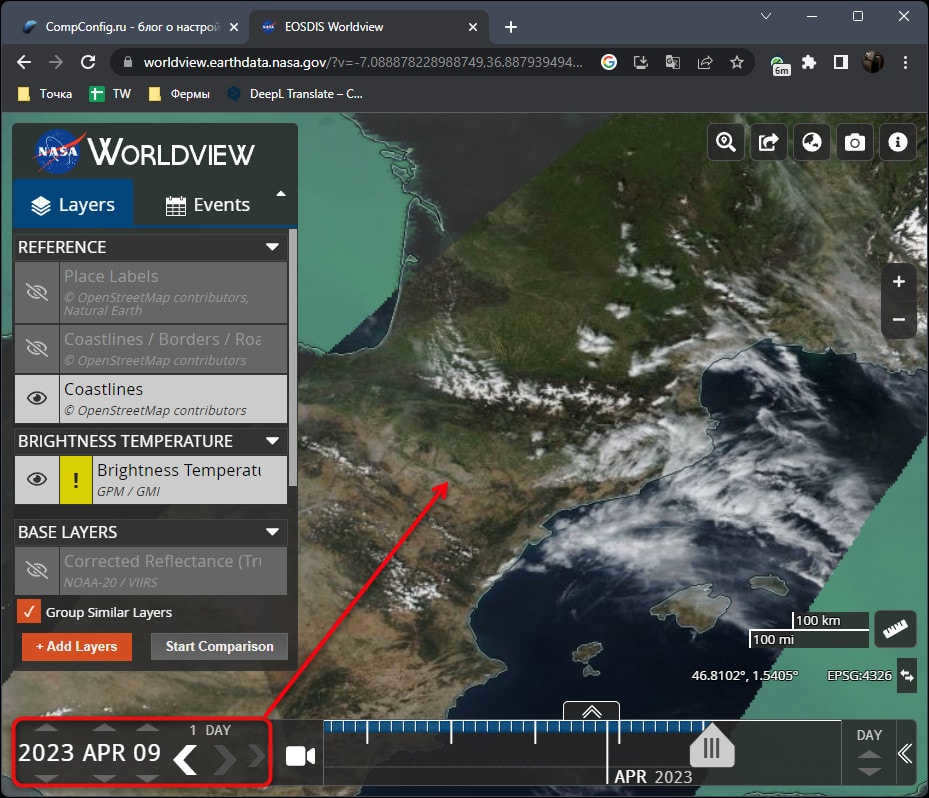Show the Place Labels layer

(x=37, y=292)
